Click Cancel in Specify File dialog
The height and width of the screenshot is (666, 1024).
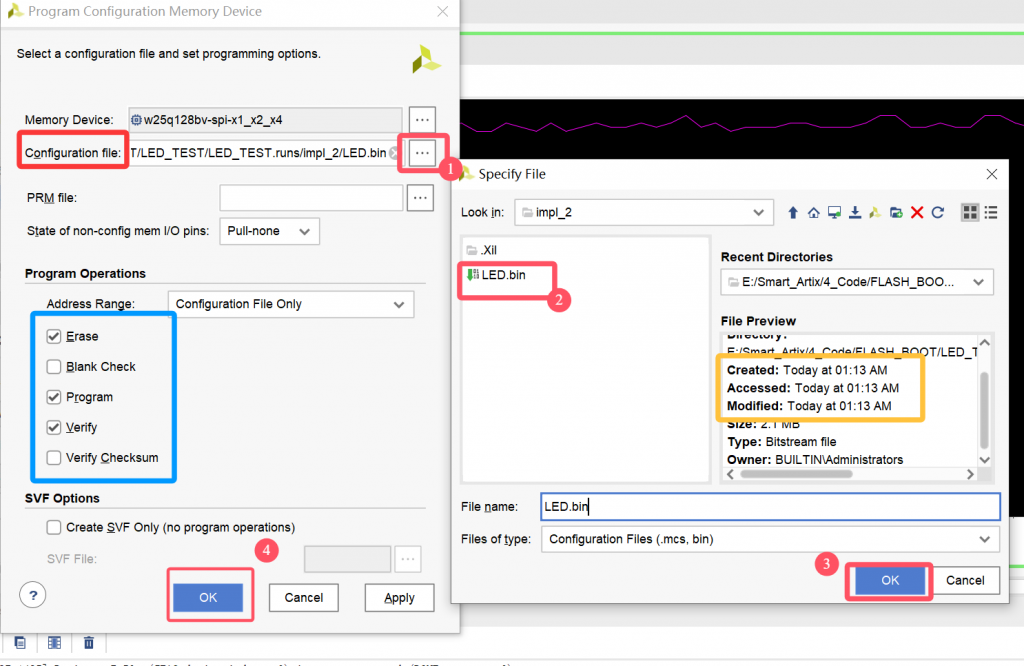pos(965,580)
